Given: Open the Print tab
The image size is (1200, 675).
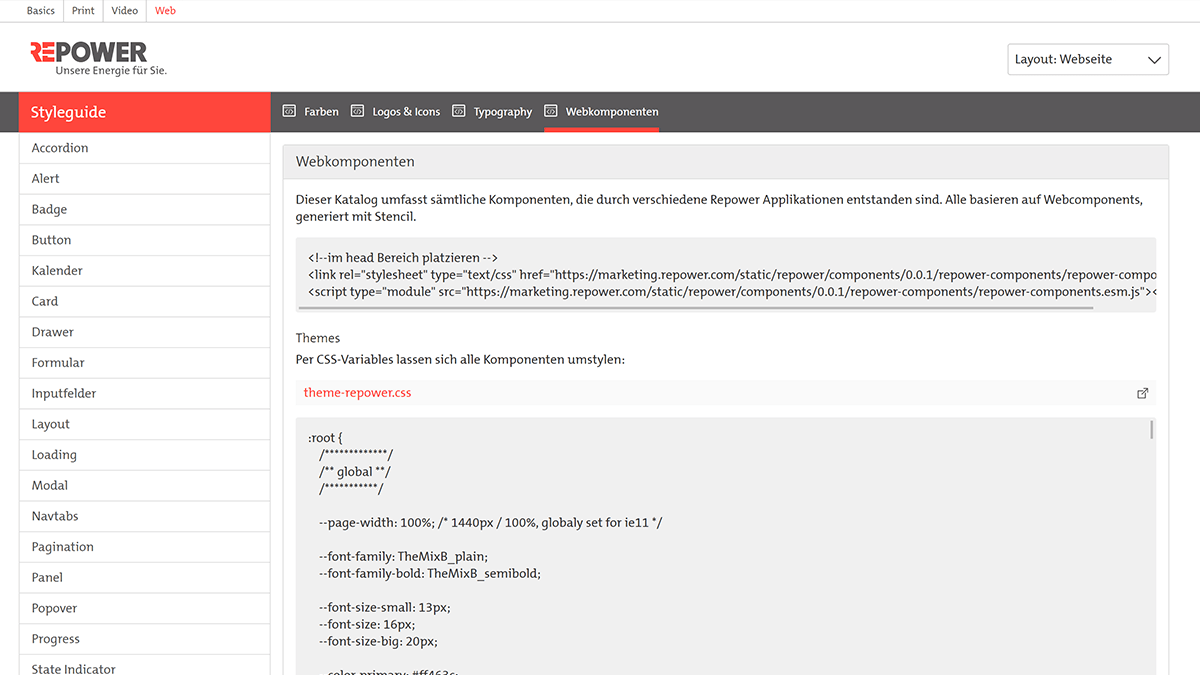Looking at the screenshot, I should tap(82, 11).
